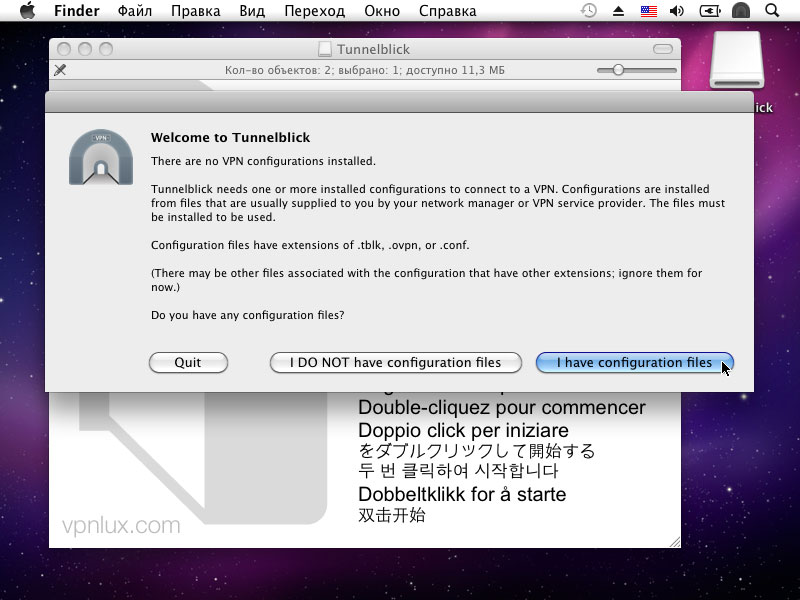Click "Dobbeltklikk for å starte" text
800x600 pixels.
[x=462, y=494]
